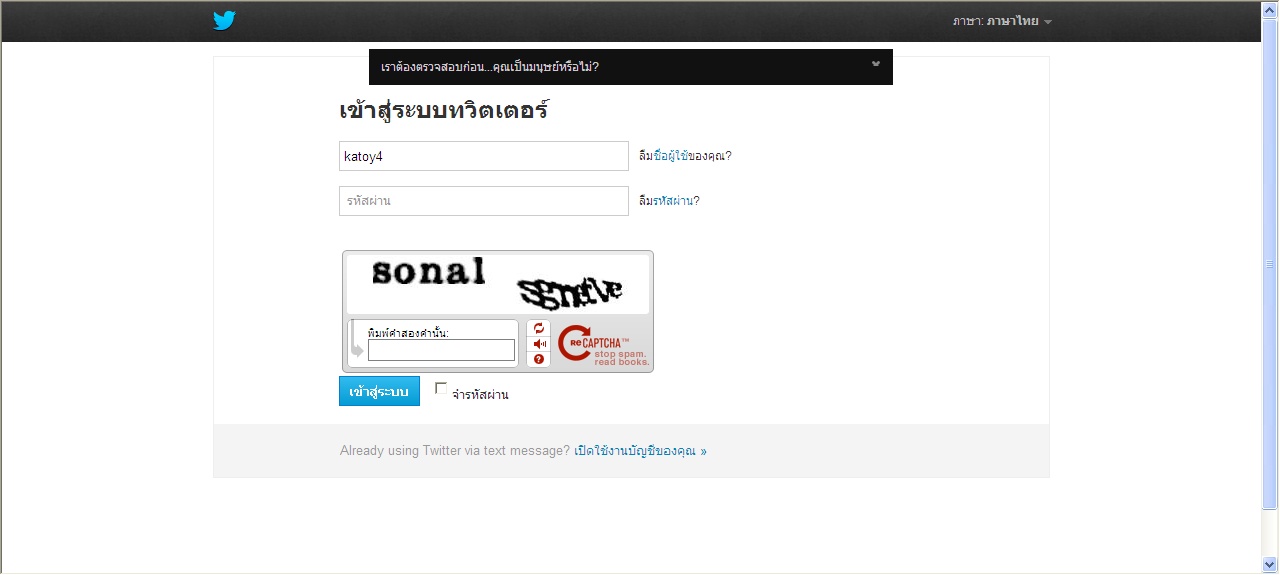
Task: Click the captcha word image 'sonal'
Action: (x=428, y=272)
